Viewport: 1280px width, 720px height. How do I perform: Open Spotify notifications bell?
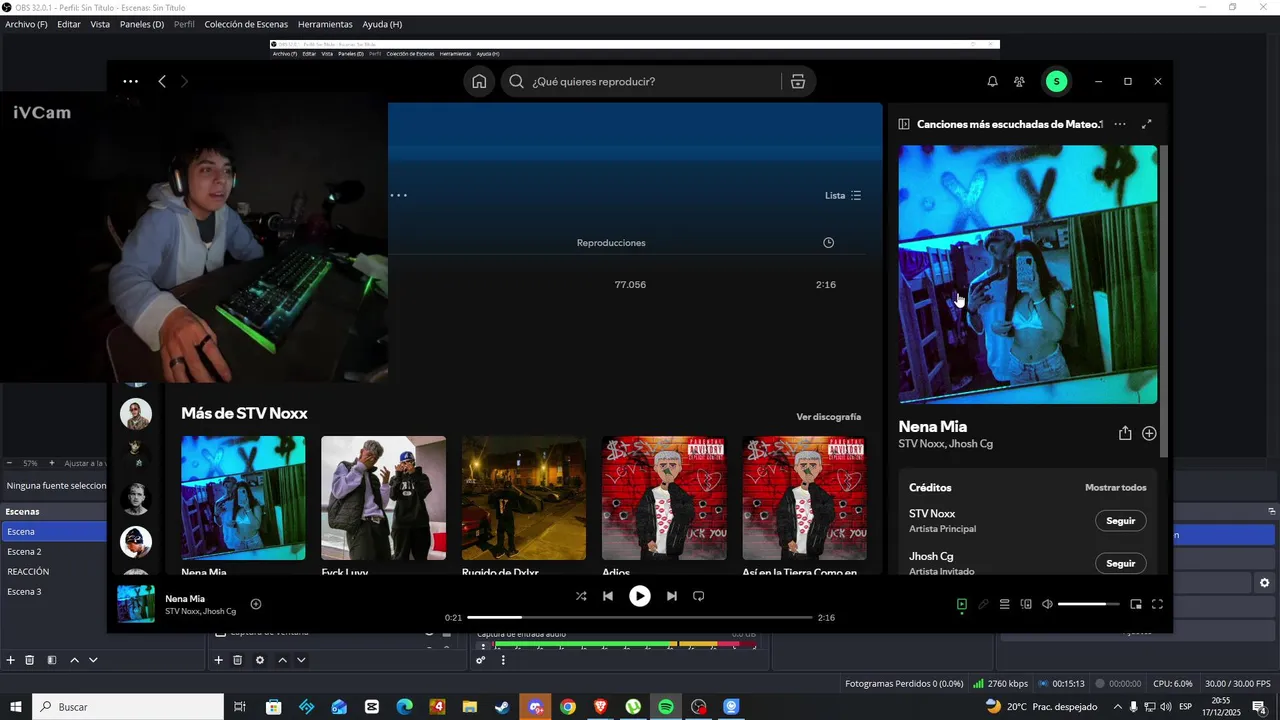tap(992, 82)
